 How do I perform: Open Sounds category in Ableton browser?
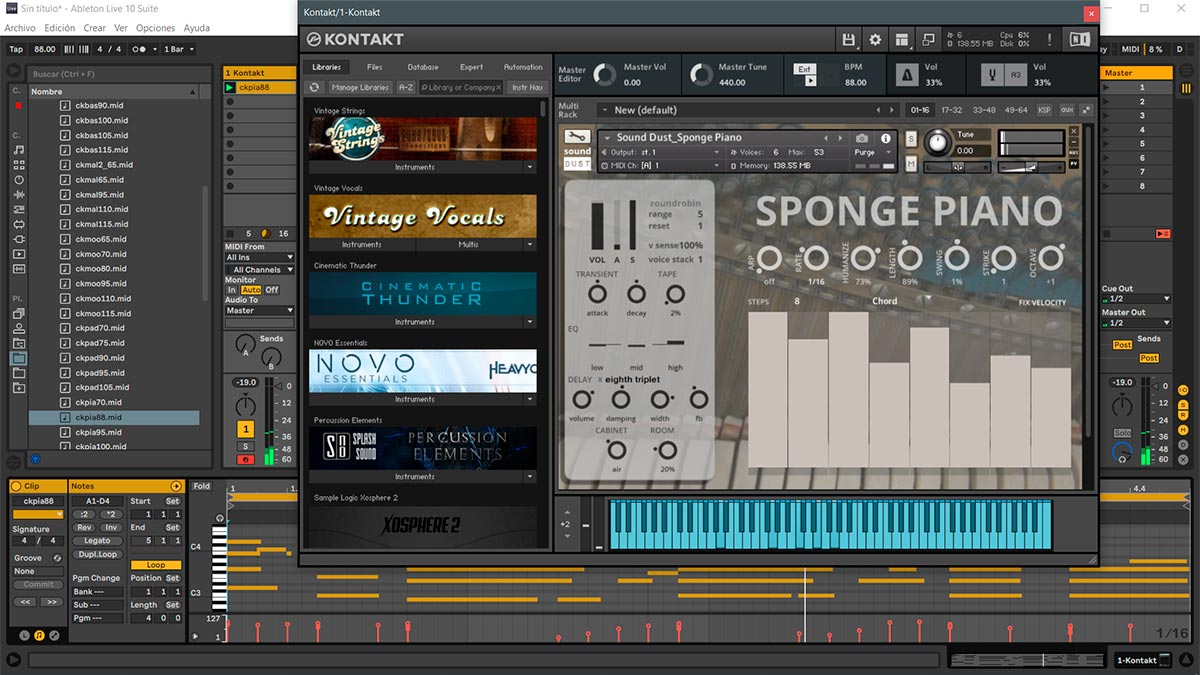click(x=19, y=149)
